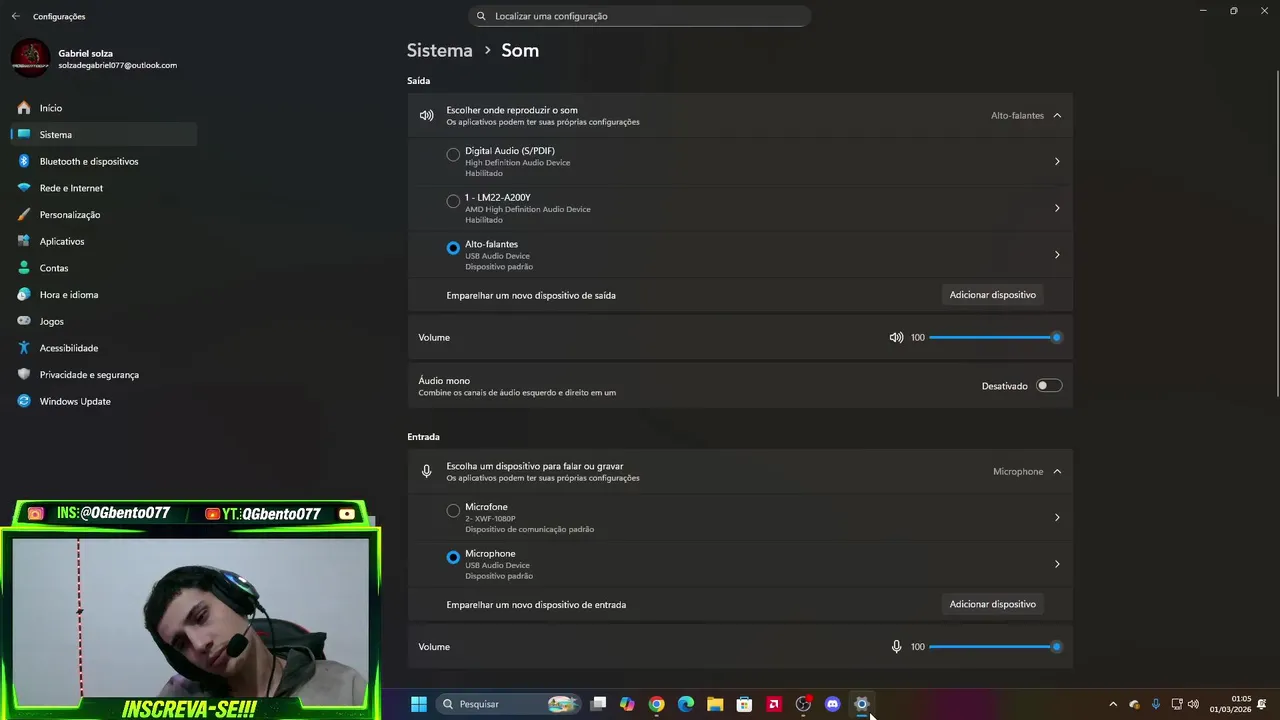Open Aplicativos settings section

point(104,241)
